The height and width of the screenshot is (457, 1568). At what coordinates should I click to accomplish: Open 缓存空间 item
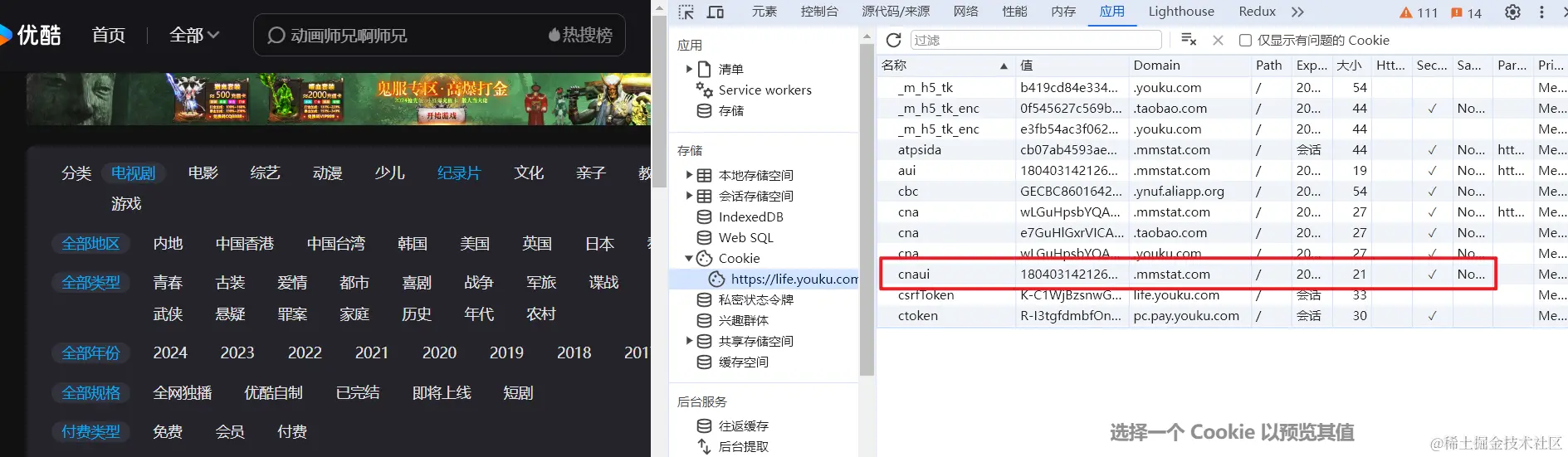pos(743,362)
